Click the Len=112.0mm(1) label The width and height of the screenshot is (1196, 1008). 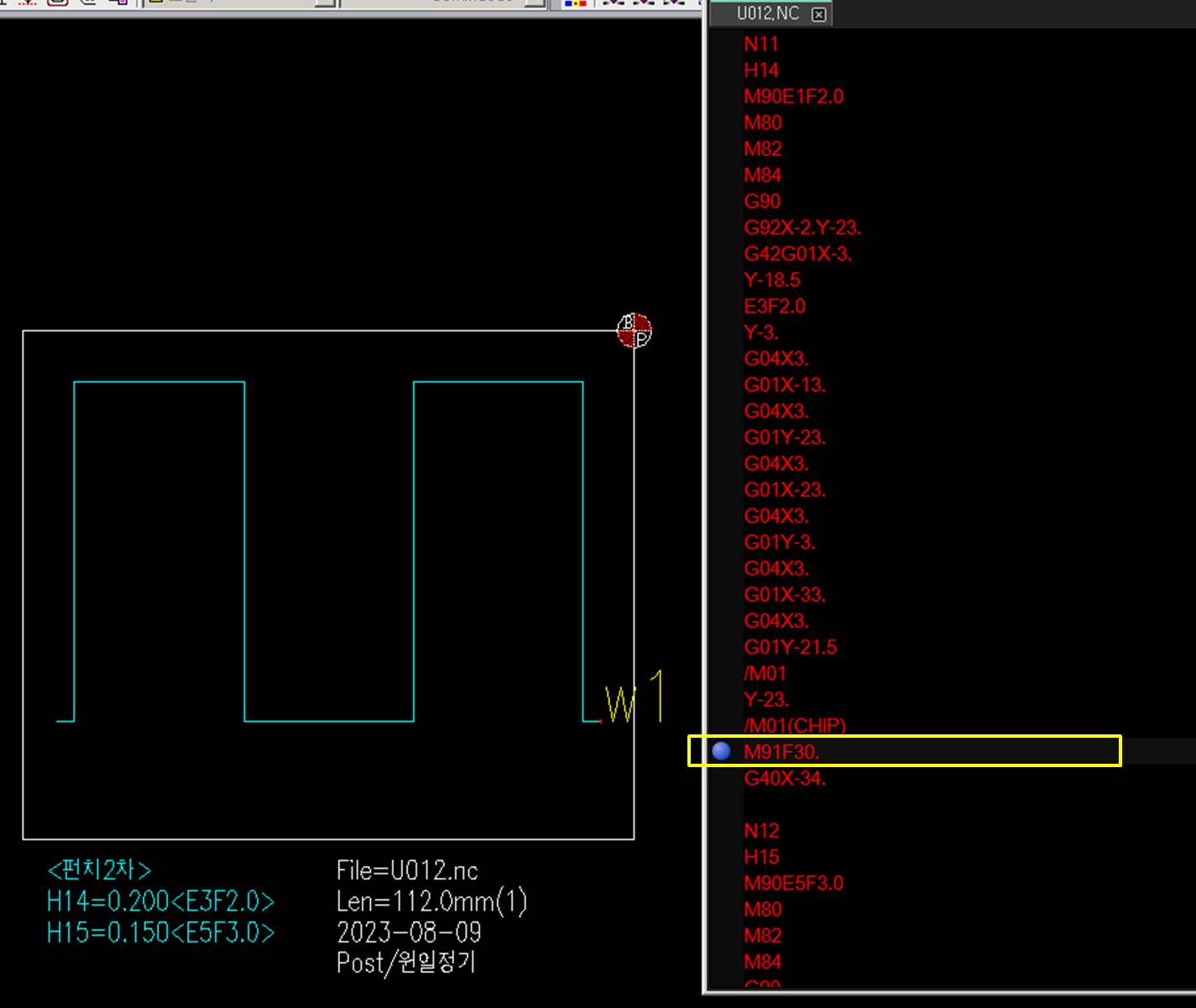pyautogui.click(x=431, y=901)
